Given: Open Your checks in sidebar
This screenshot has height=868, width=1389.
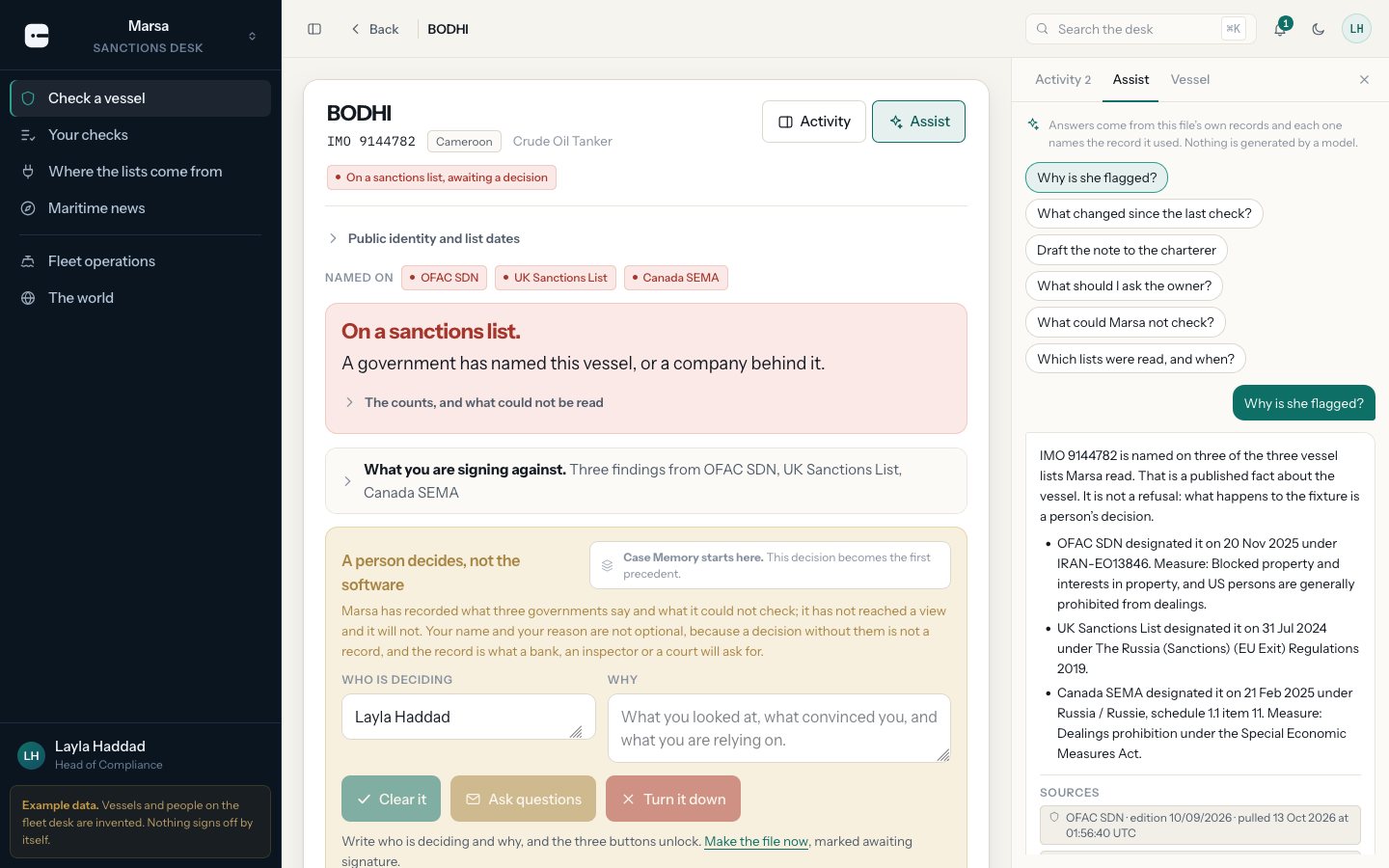Looking at the screenshot, I should click(141, 135).
